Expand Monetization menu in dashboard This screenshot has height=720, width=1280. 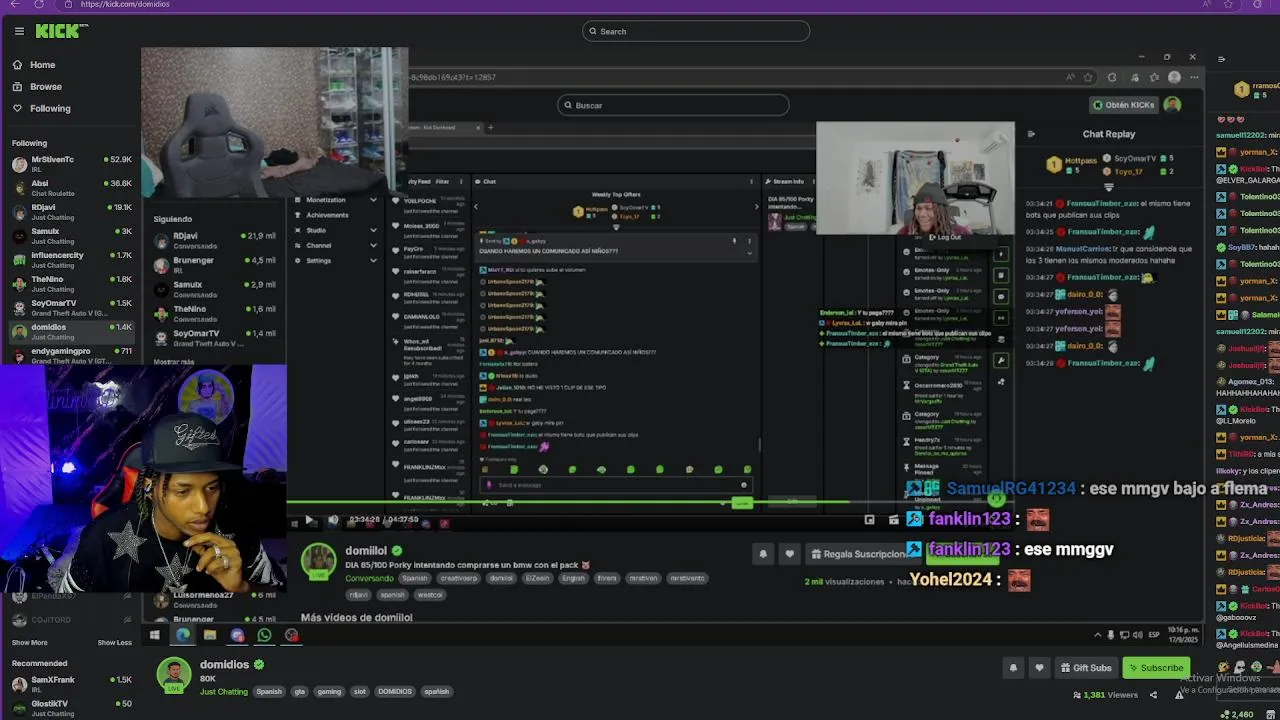[x=336, y=200]
